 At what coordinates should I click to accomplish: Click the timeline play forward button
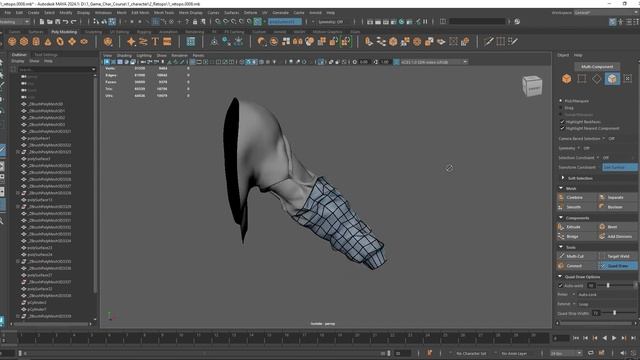(x=614, y=338)
